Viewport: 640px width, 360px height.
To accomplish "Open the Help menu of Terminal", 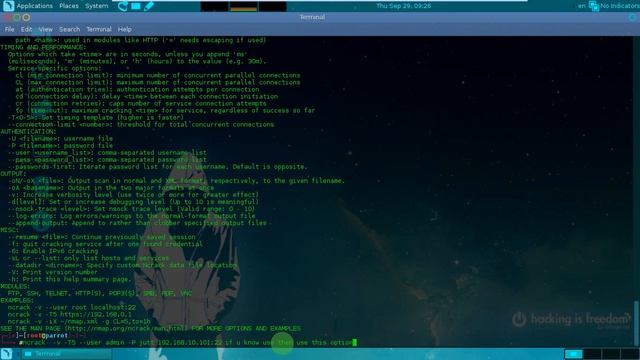I will click(124, 29).
